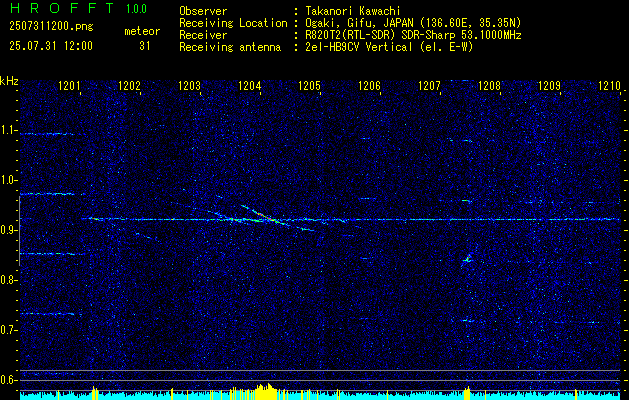Click the 1207 time marker
The height and width of the screenshot is (400, 629).
(429, 86)
